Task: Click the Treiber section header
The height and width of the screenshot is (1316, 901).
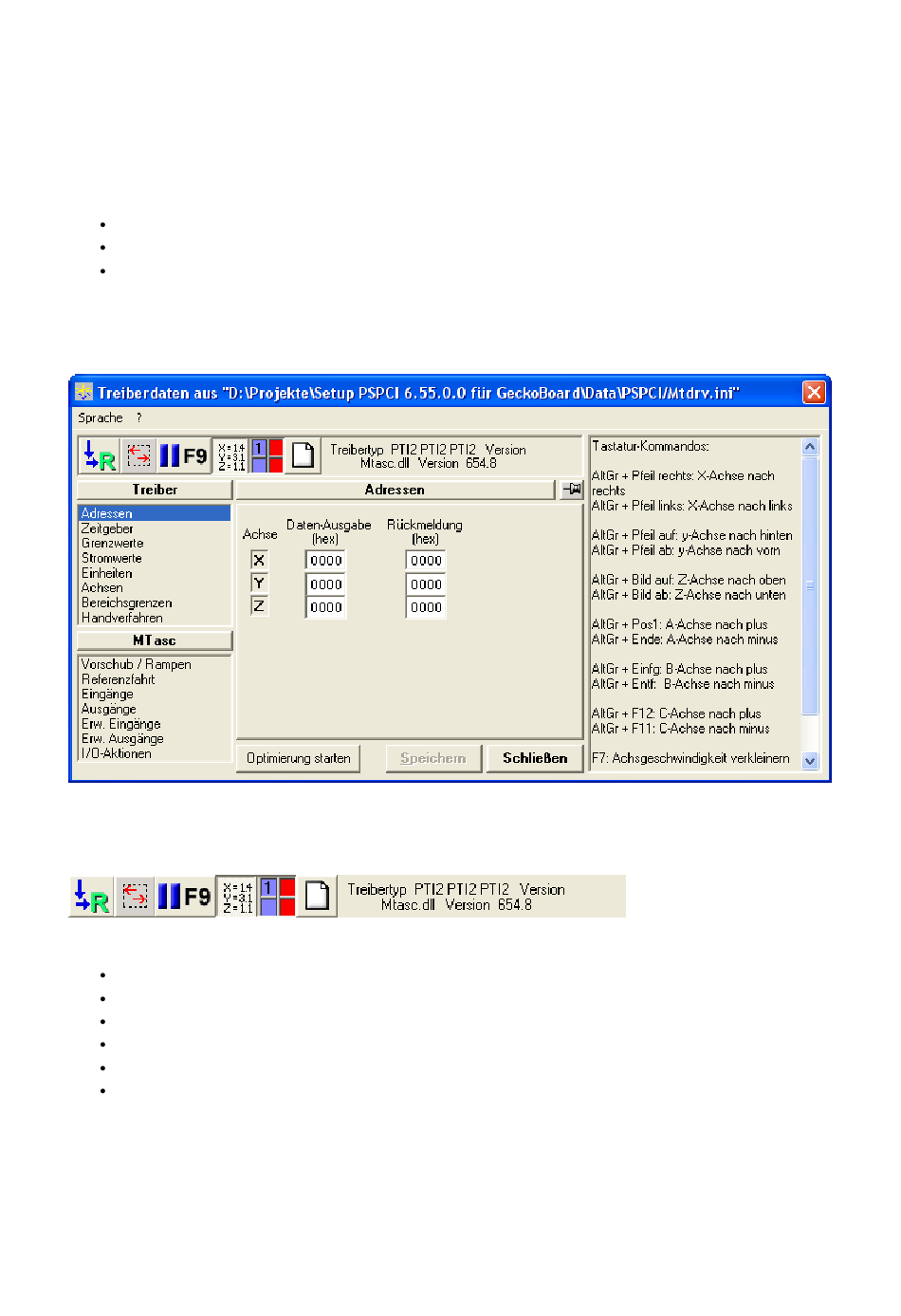Action: (155, 490)
